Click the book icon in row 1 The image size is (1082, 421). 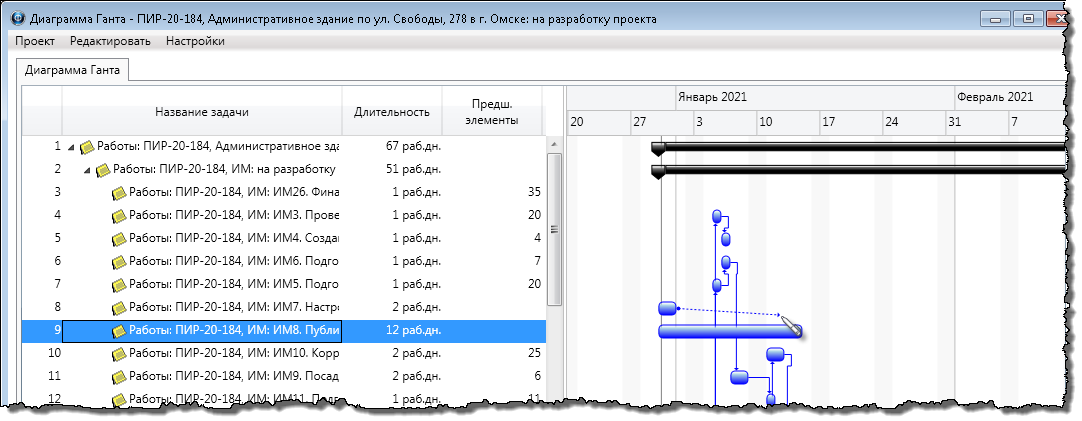tap(87, 147)
